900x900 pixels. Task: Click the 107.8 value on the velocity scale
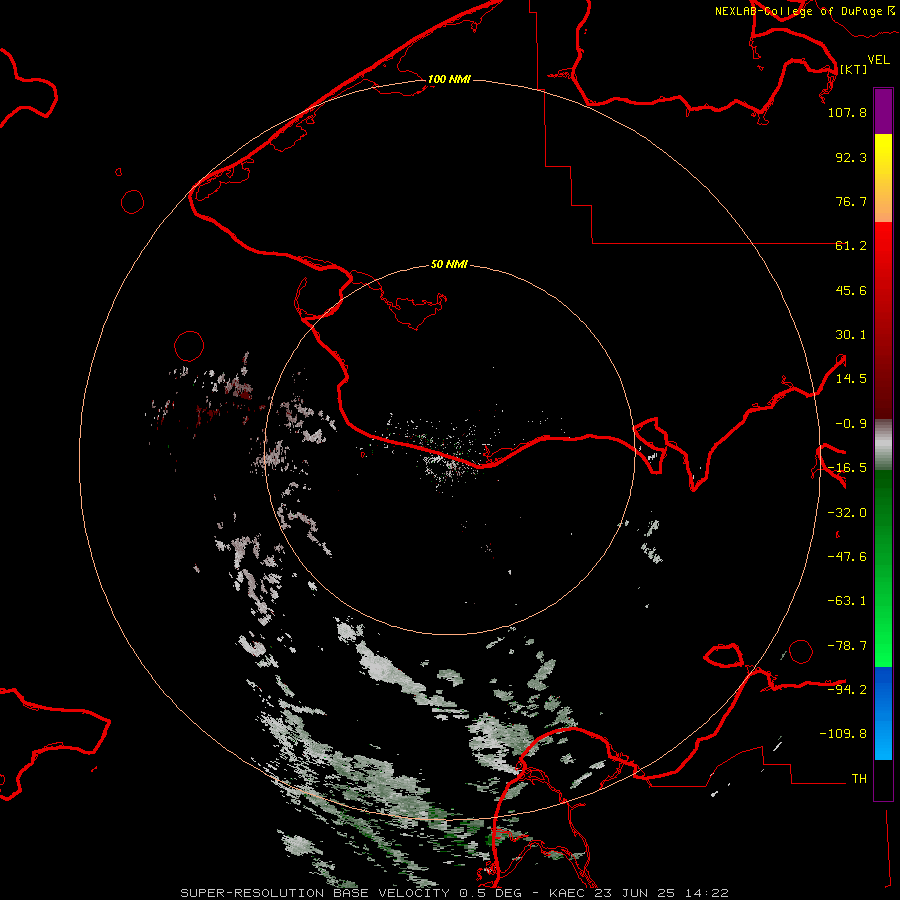pos(847,112)
